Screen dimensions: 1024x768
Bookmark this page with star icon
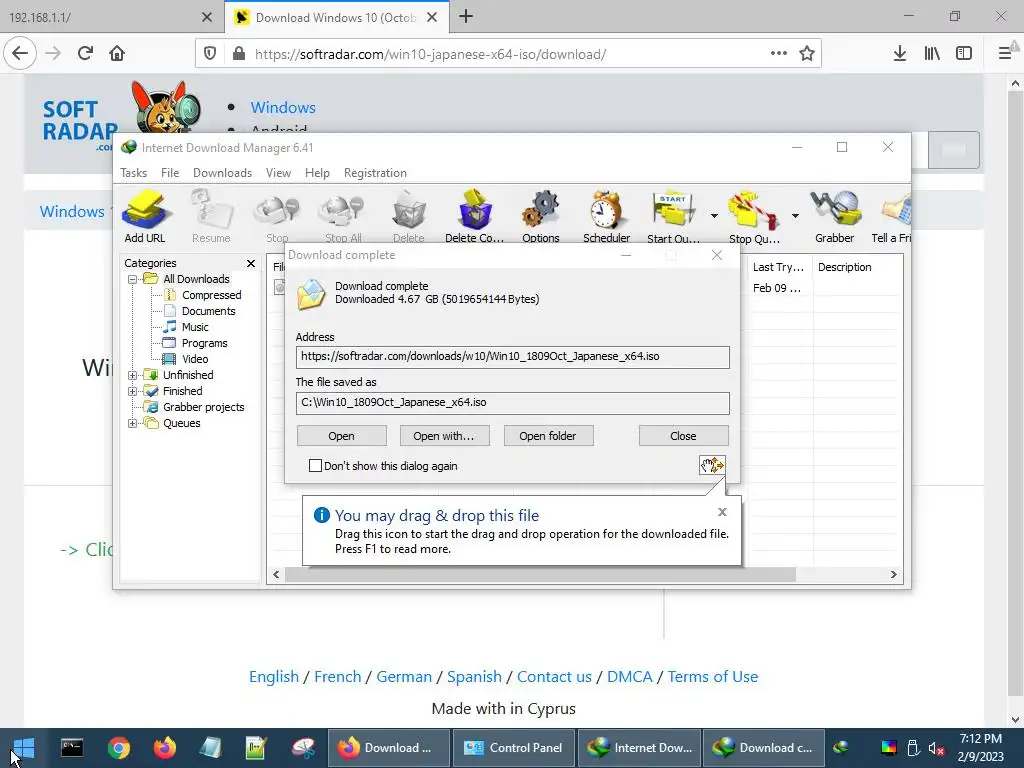click(807, 53)
